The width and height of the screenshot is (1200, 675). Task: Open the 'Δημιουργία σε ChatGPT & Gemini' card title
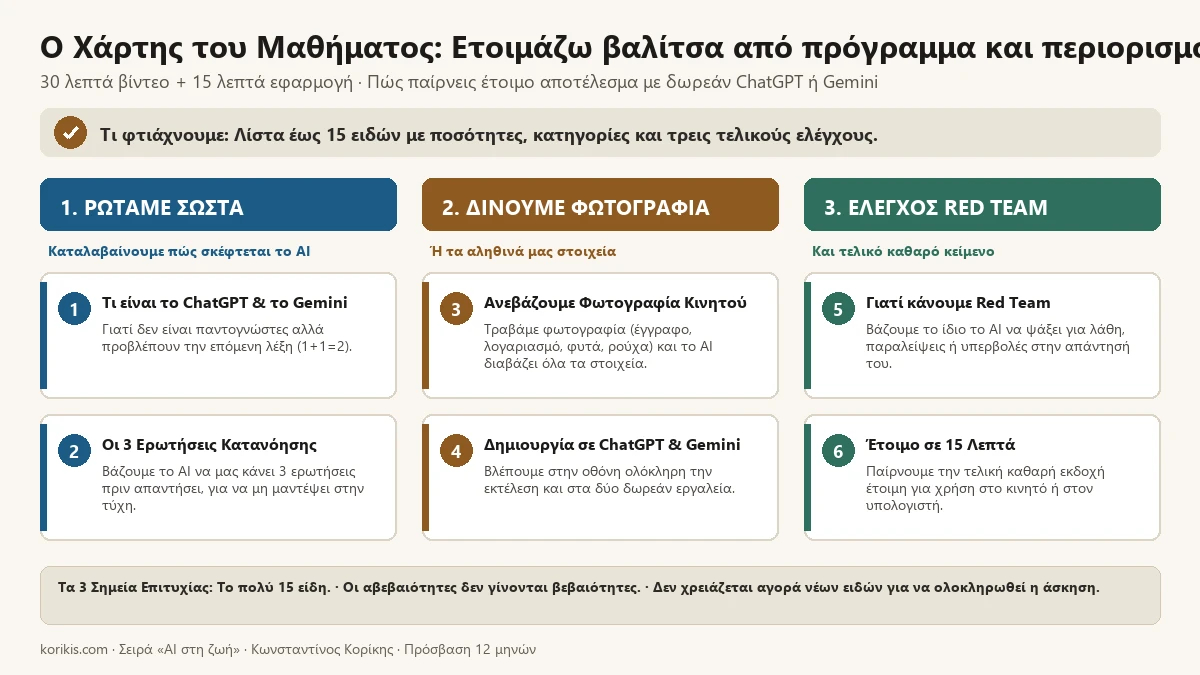612,445
